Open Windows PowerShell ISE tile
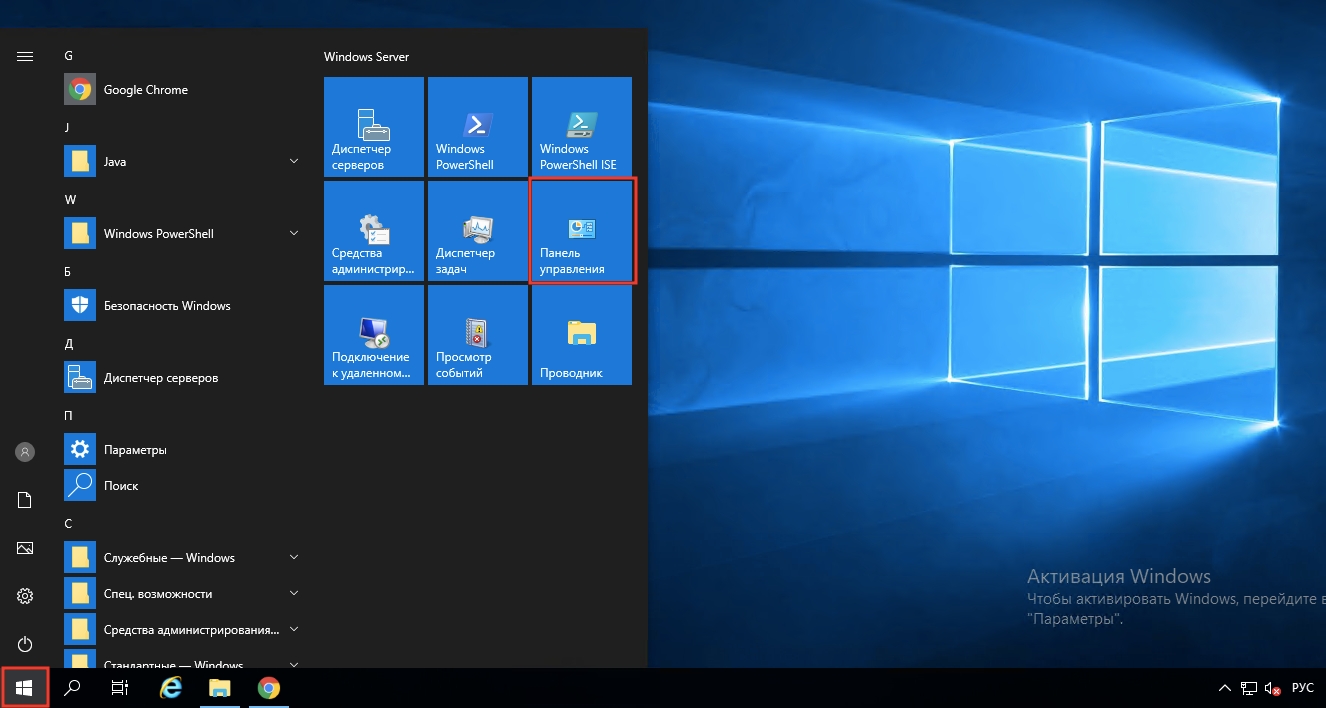 click(581, 126)
